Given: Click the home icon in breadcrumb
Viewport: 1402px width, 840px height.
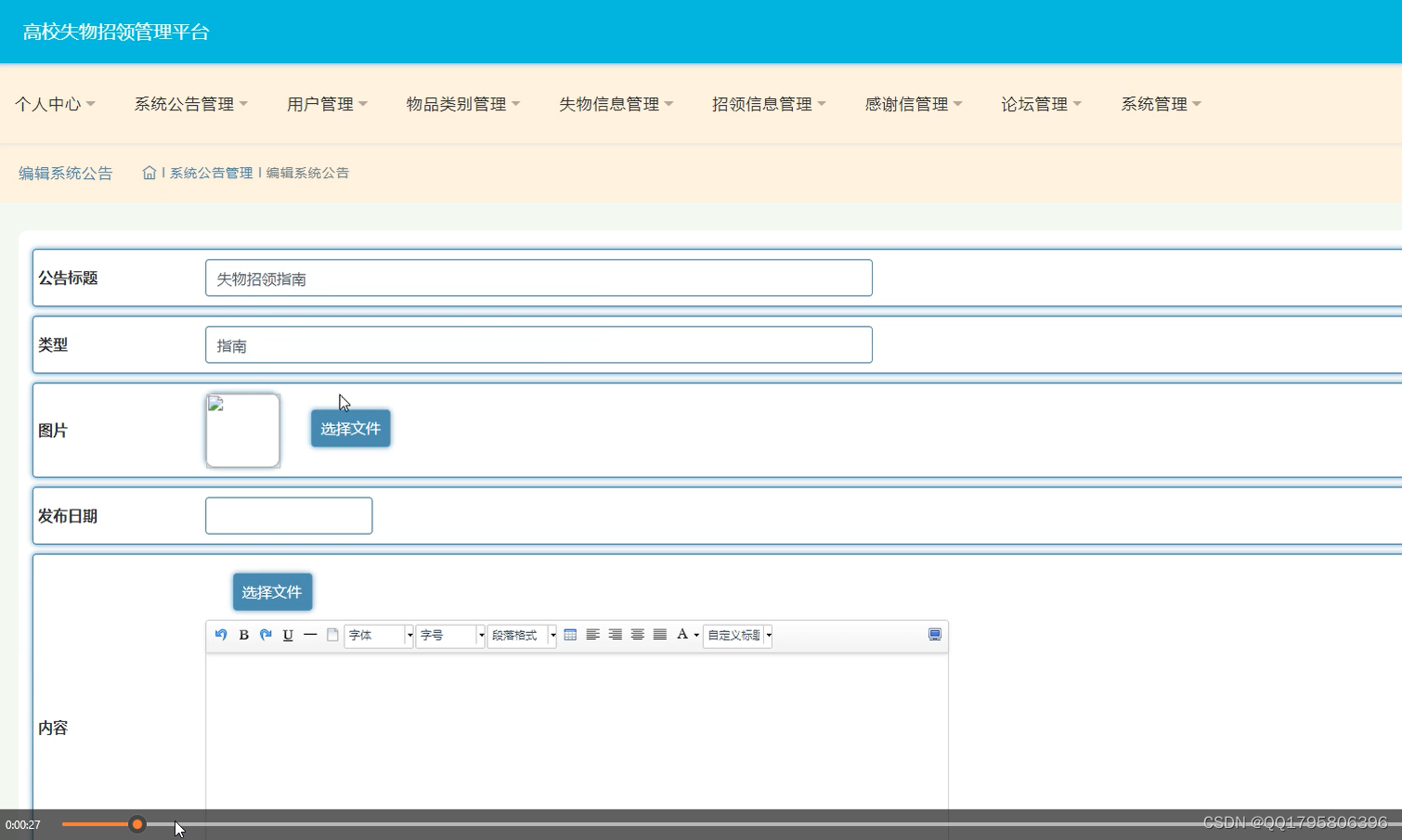Looking at the screenshot, I should click(x=149, y=173).
